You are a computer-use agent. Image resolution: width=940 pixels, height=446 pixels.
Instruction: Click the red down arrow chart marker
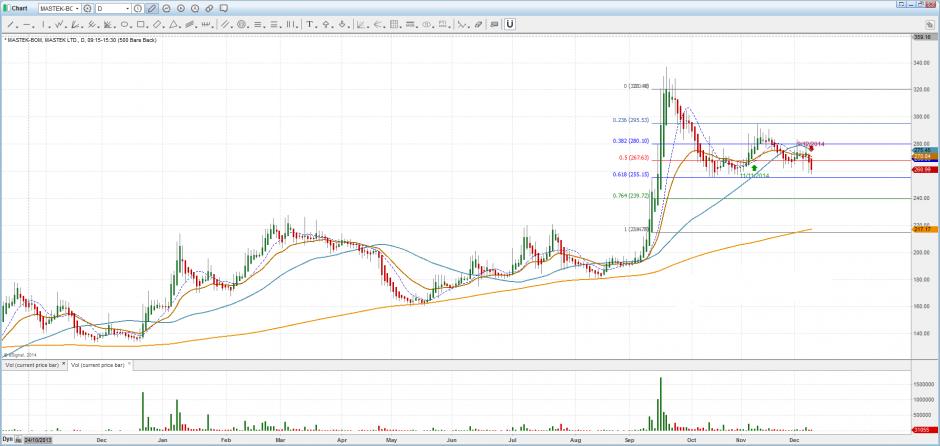811,148
